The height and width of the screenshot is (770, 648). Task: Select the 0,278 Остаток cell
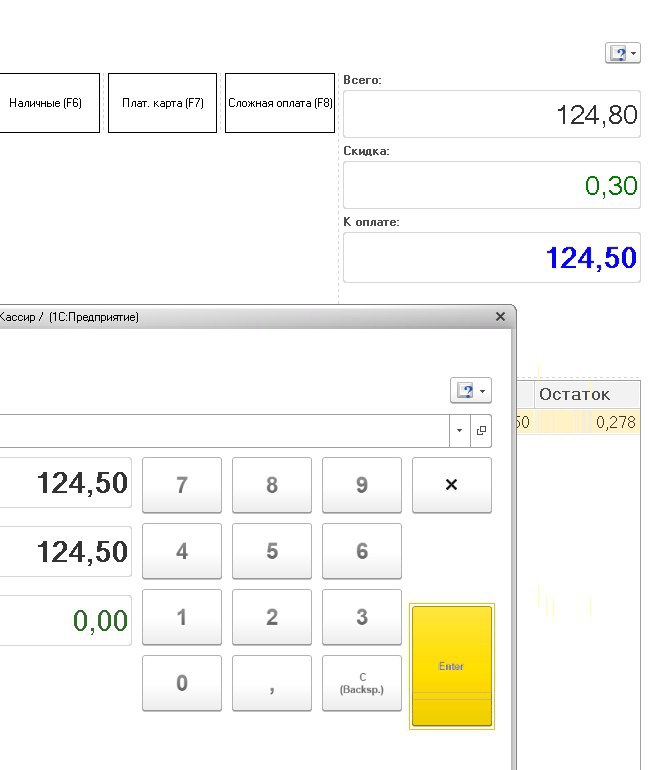coord(587,422)
